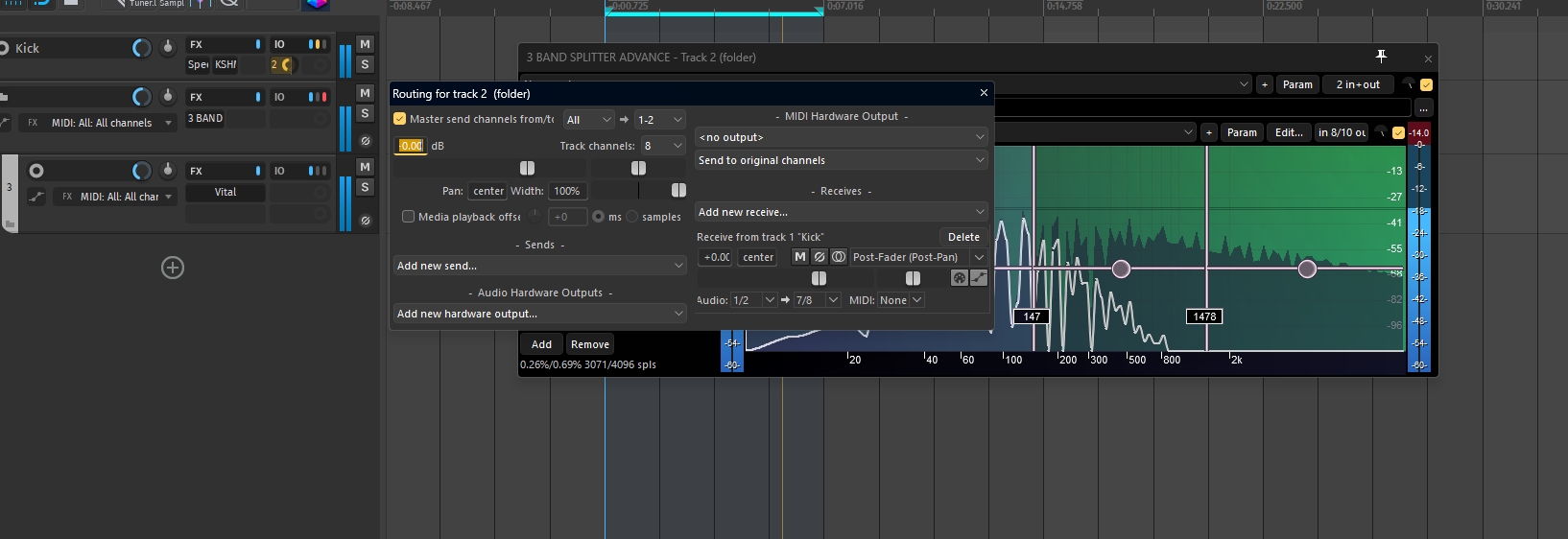Click the Vital plugin slot on track 3
This screenshot has width=1568, height=539.
pyautogui.click(x=226, y=192)
